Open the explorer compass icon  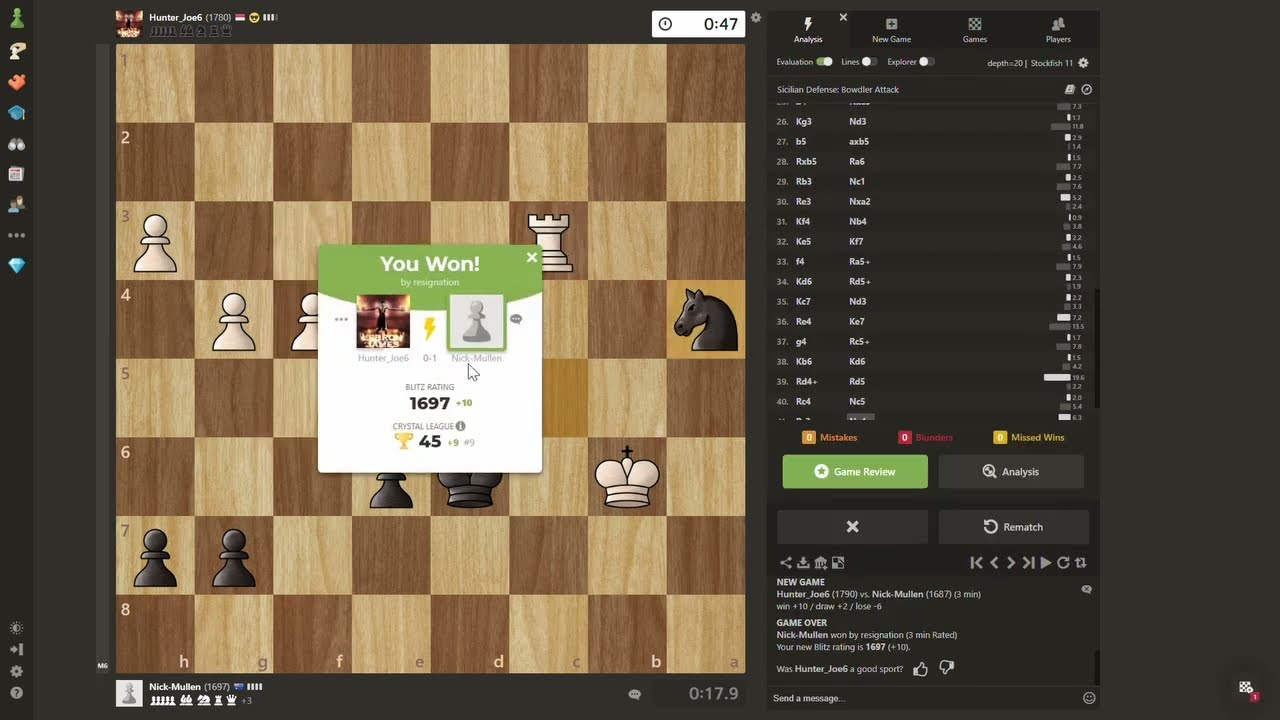tap(1087, 89)
